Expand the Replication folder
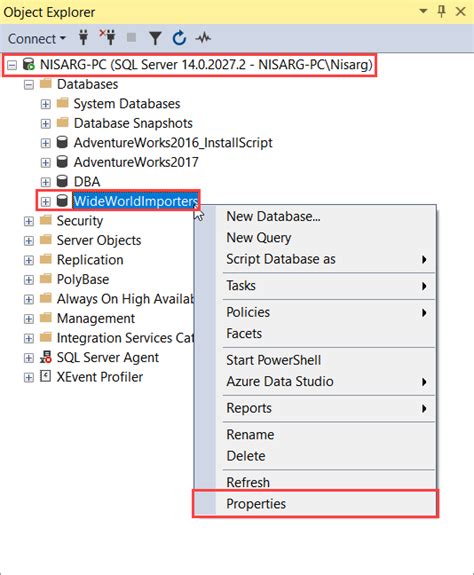 pos(29,260)
